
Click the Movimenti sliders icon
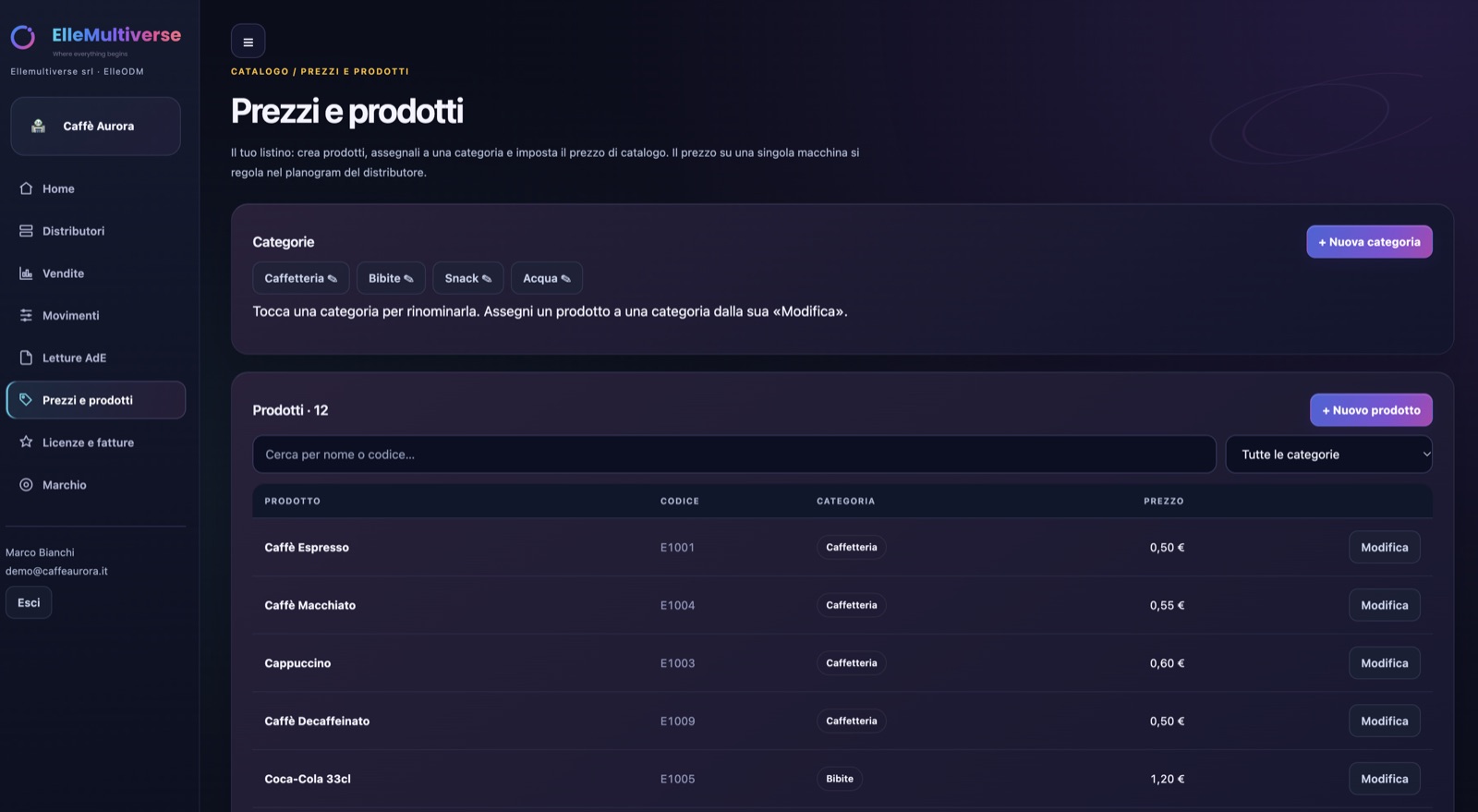coord(26,315)
